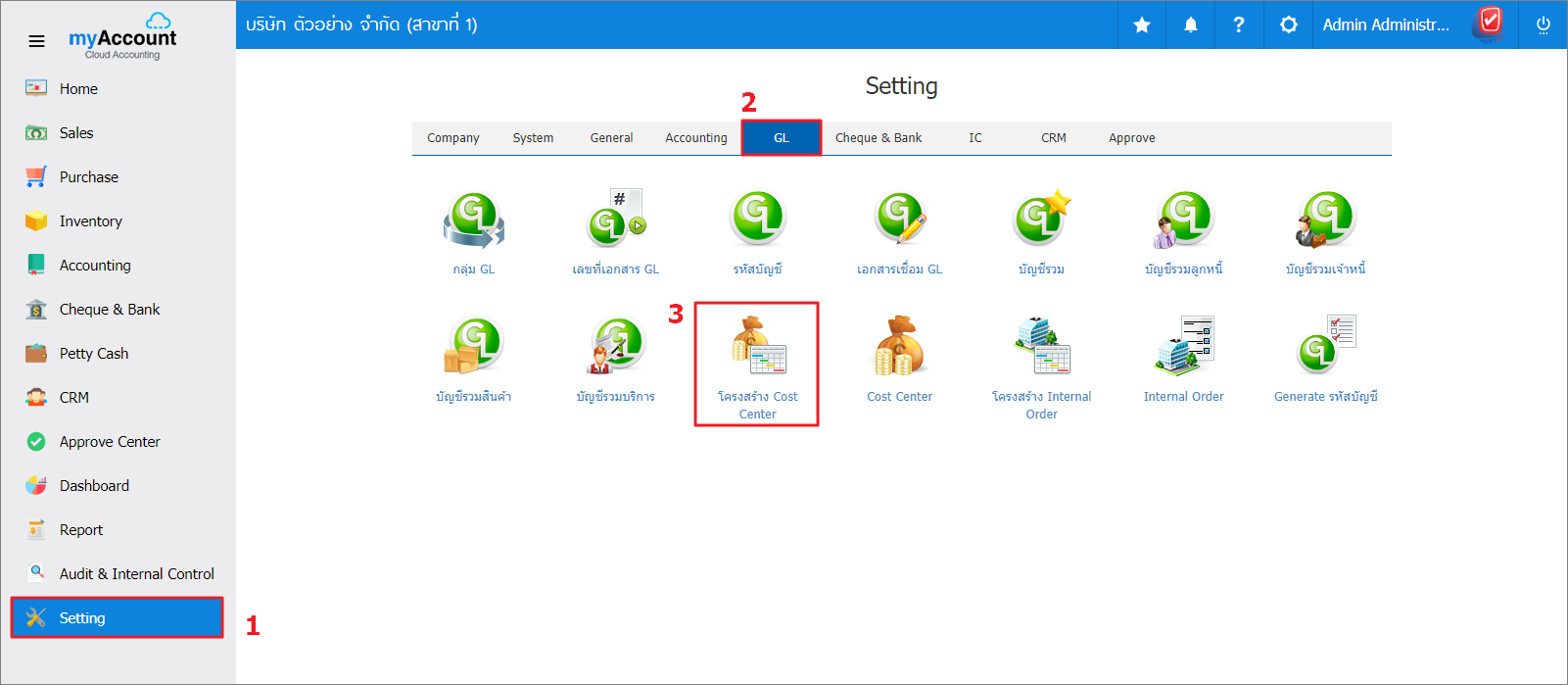Open the โครงสร้าง Cost Center icon
Viewport: 1568px width, 685px height.
tap(758, 346)
